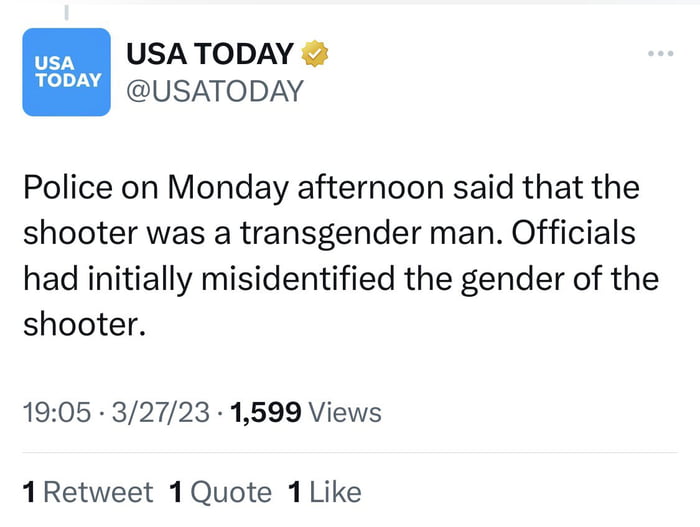700x527 pixels.
Task: Click the thread connector line above the avatar
Action: (66, 12)
